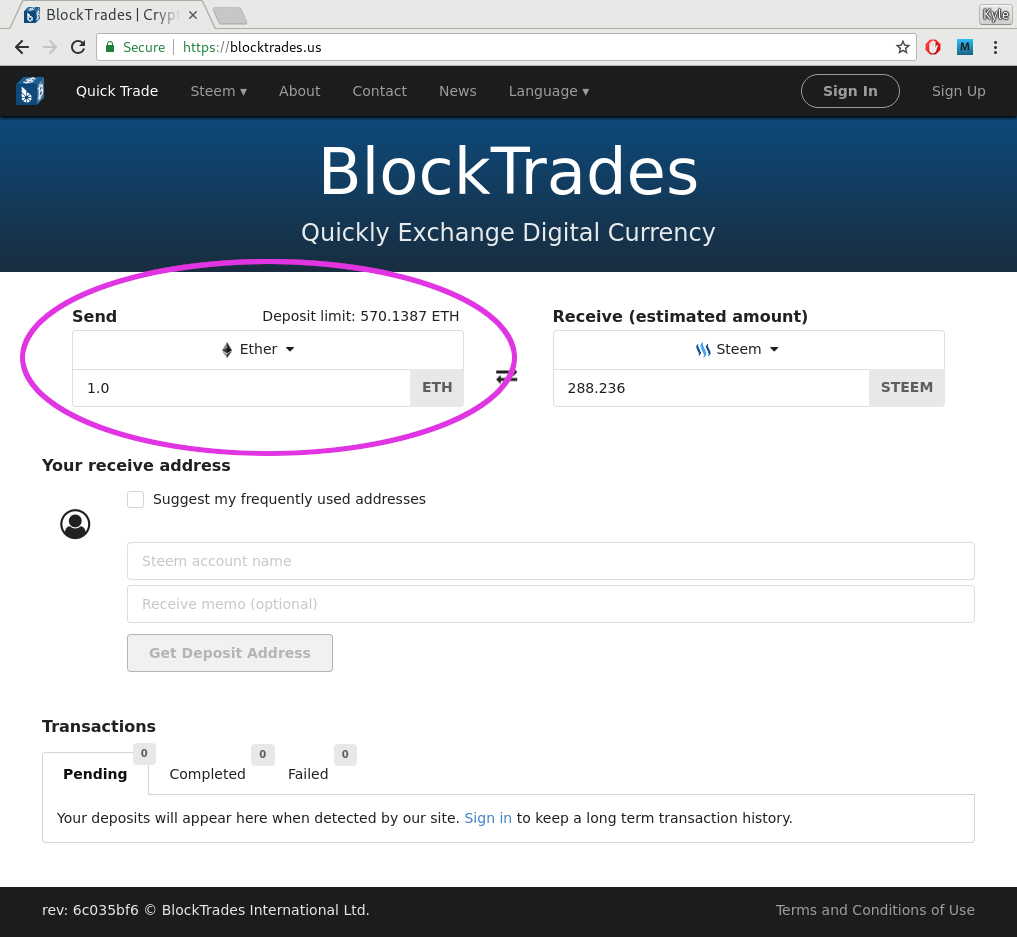The width and height of the screenshot is (1017, 937).
Task: Click the Kyle profile button
Action: point(996,14)
